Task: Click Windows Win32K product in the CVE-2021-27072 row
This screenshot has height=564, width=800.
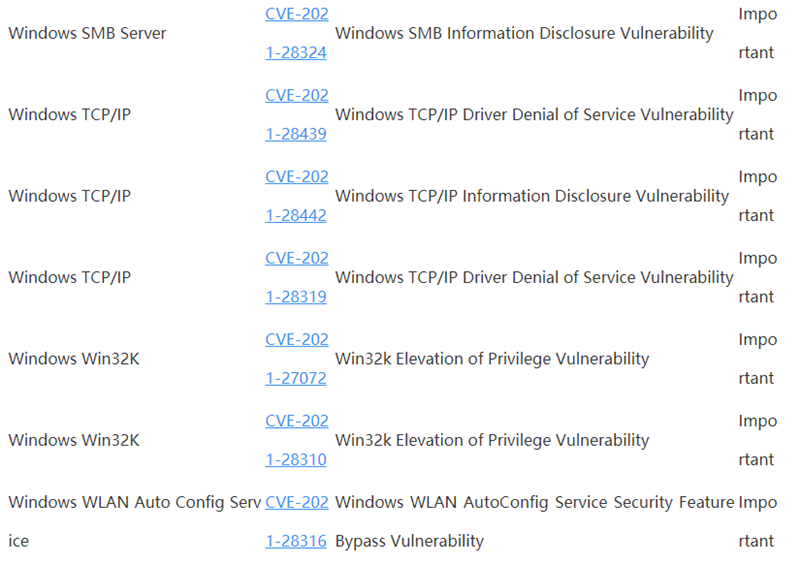Action: pos(73,359)
